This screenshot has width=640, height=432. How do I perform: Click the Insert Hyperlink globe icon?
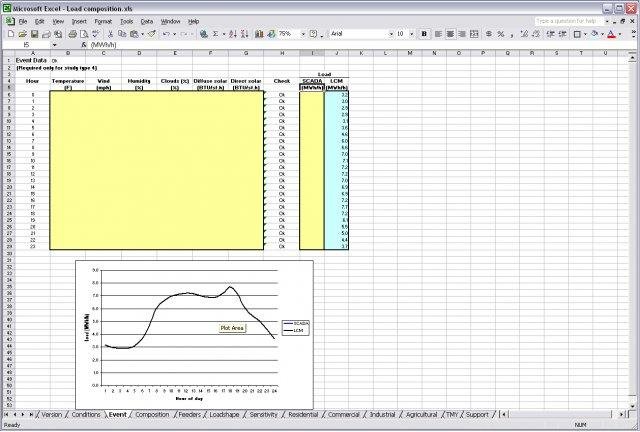203,34
